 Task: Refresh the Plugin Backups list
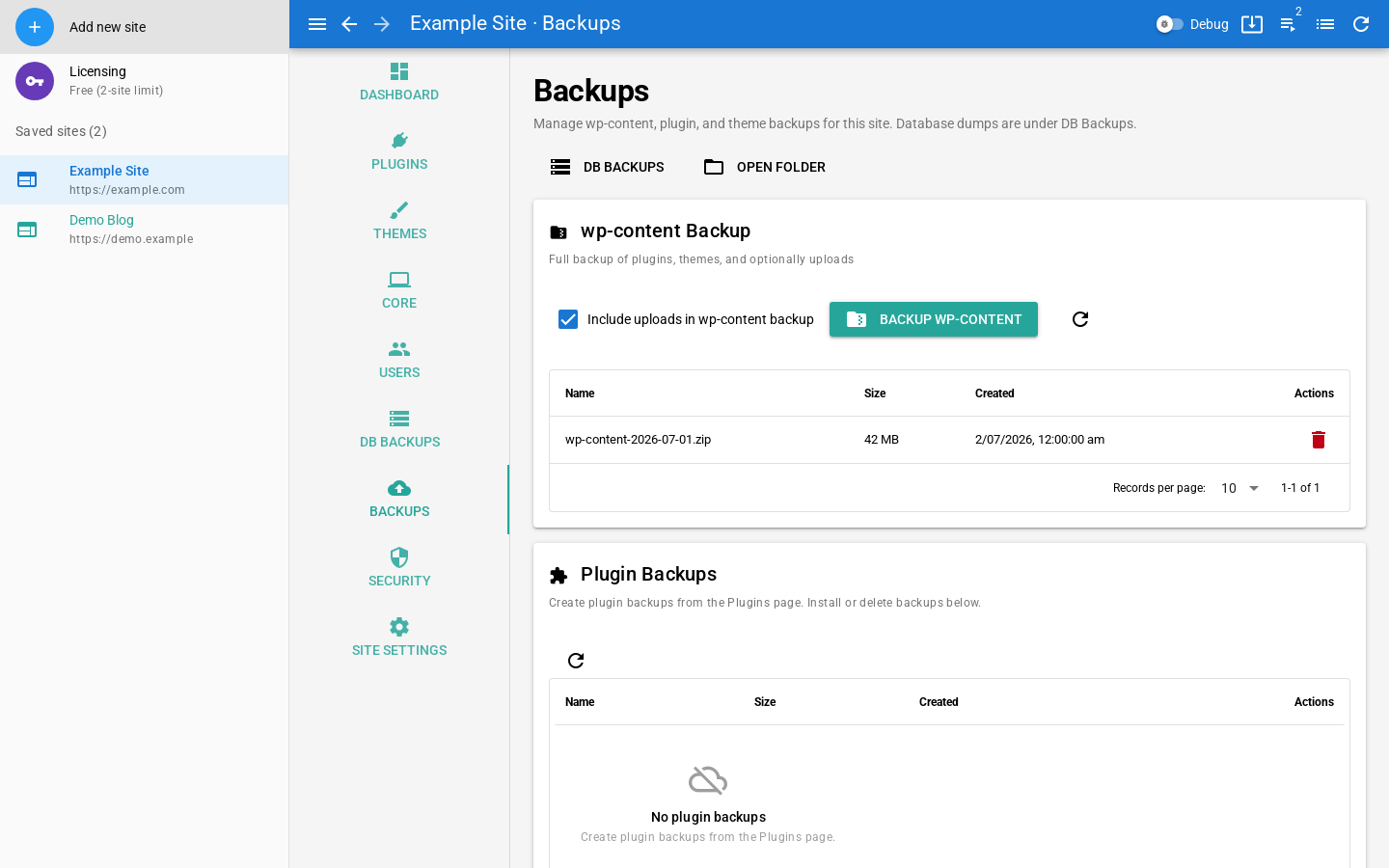pos(576,661)
